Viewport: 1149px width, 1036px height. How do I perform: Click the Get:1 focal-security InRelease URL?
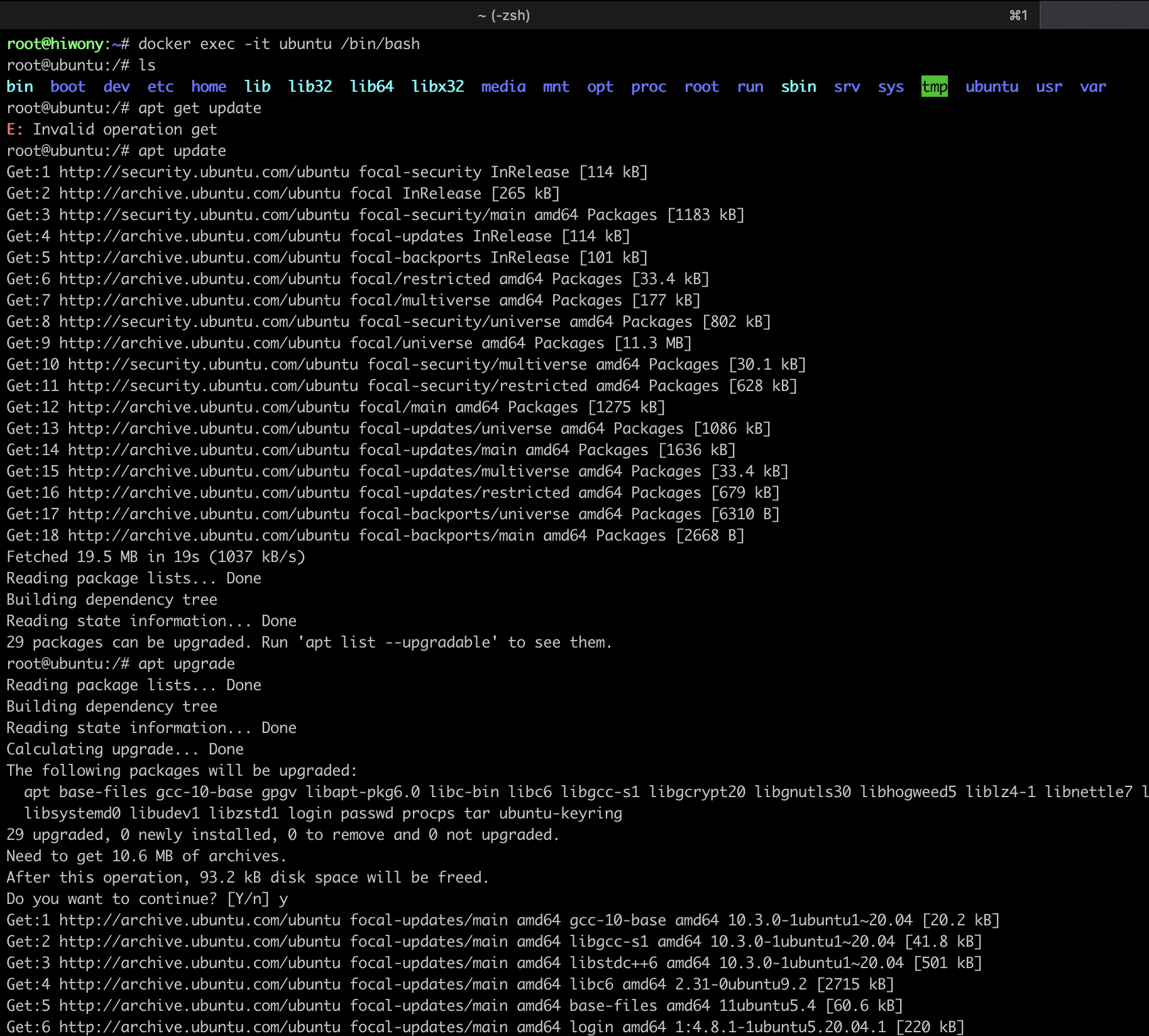coord(204,172)
